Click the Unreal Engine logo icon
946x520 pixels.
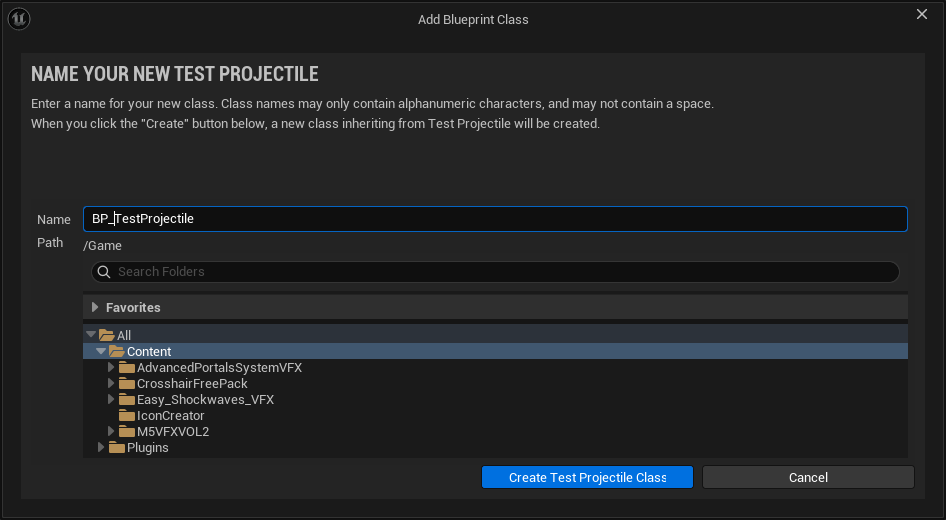[x=20, y=19]
